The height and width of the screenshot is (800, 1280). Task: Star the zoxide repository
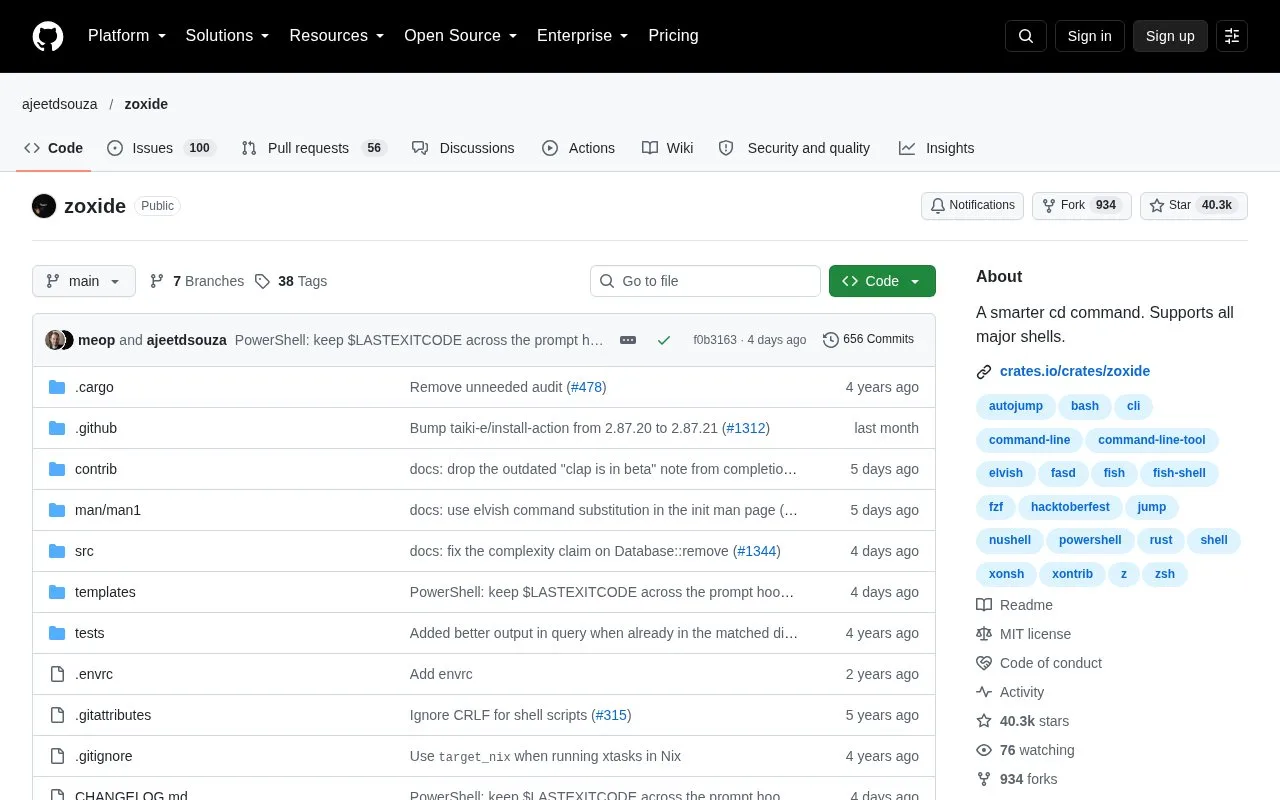tap(1194, 206)
